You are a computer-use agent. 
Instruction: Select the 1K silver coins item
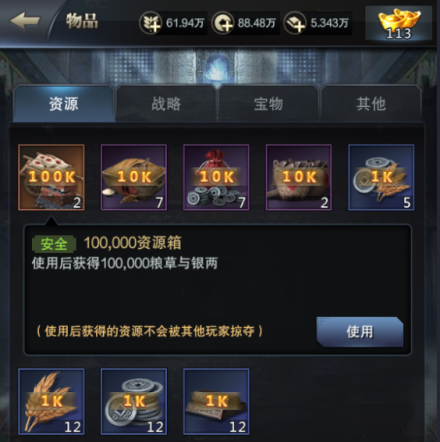click(x=134, y=402)
